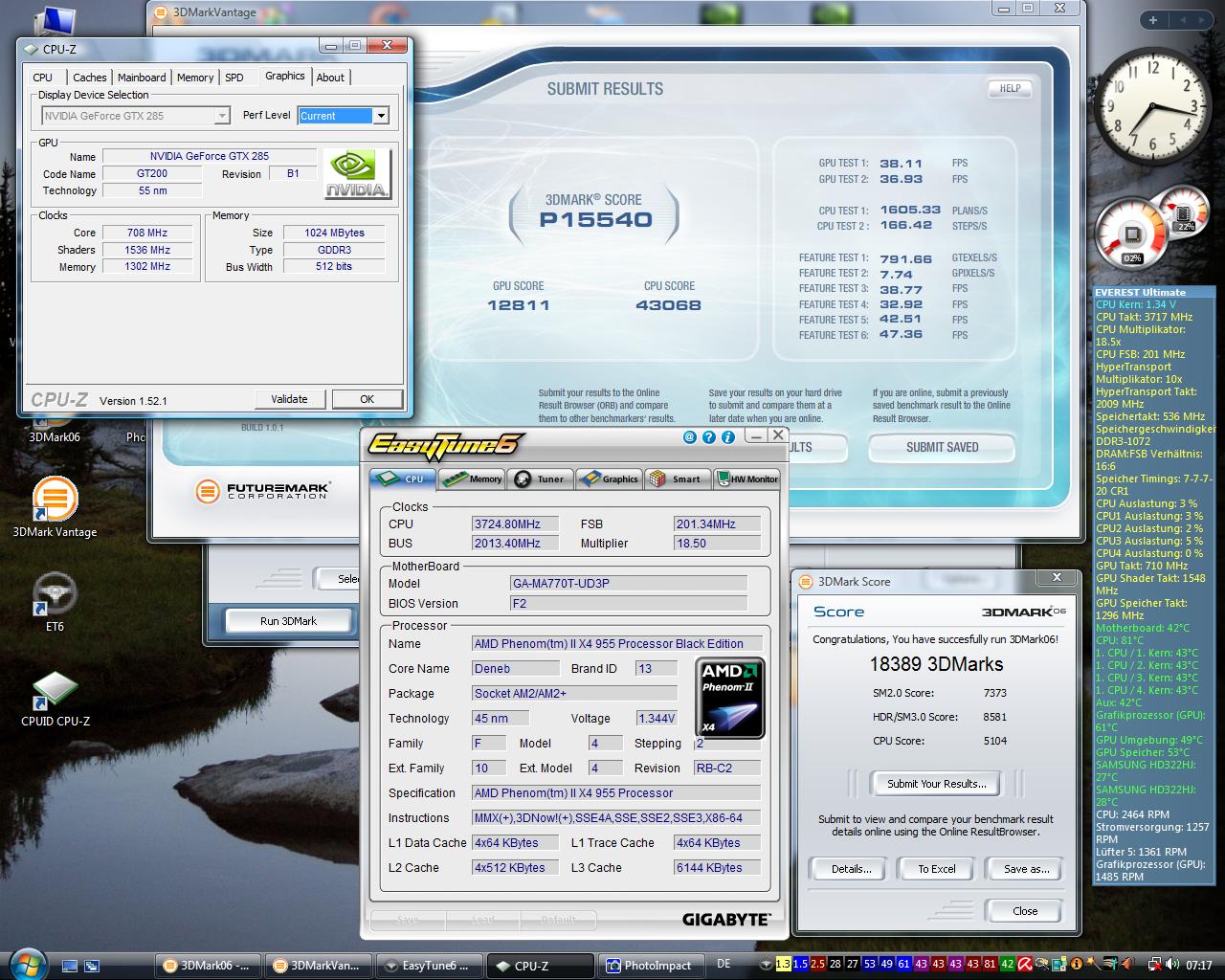Click the Help button in 3DMark Vantage
The image size is (1225, 980).
tap(1010, 88)
